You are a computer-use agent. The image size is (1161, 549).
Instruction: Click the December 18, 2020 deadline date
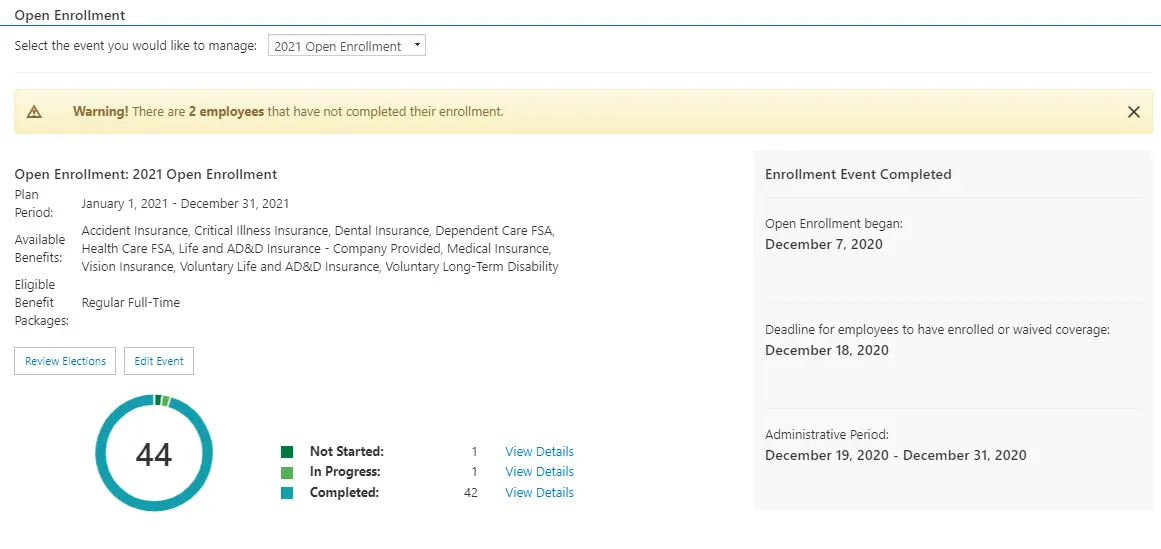coord(826,350)
